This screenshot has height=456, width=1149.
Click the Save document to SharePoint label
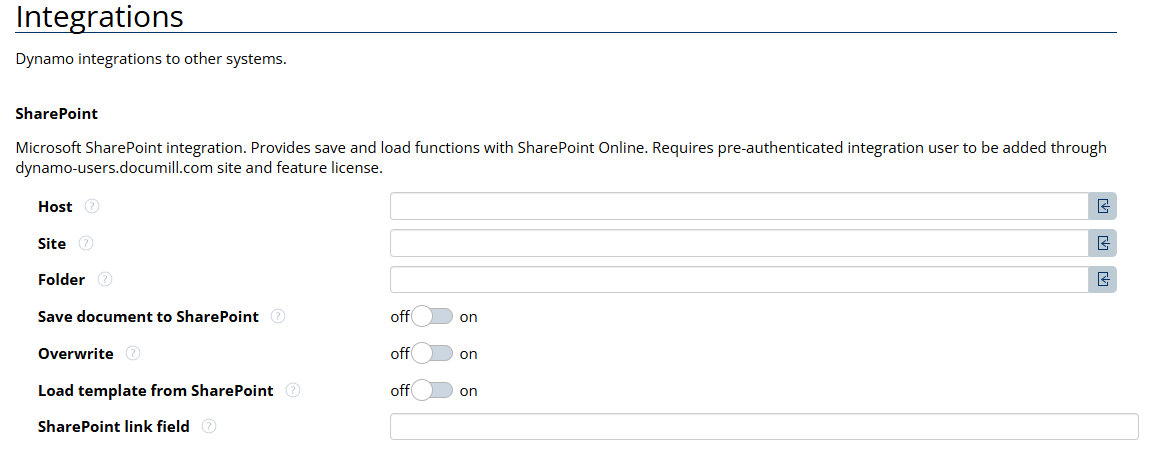point(148,317)
